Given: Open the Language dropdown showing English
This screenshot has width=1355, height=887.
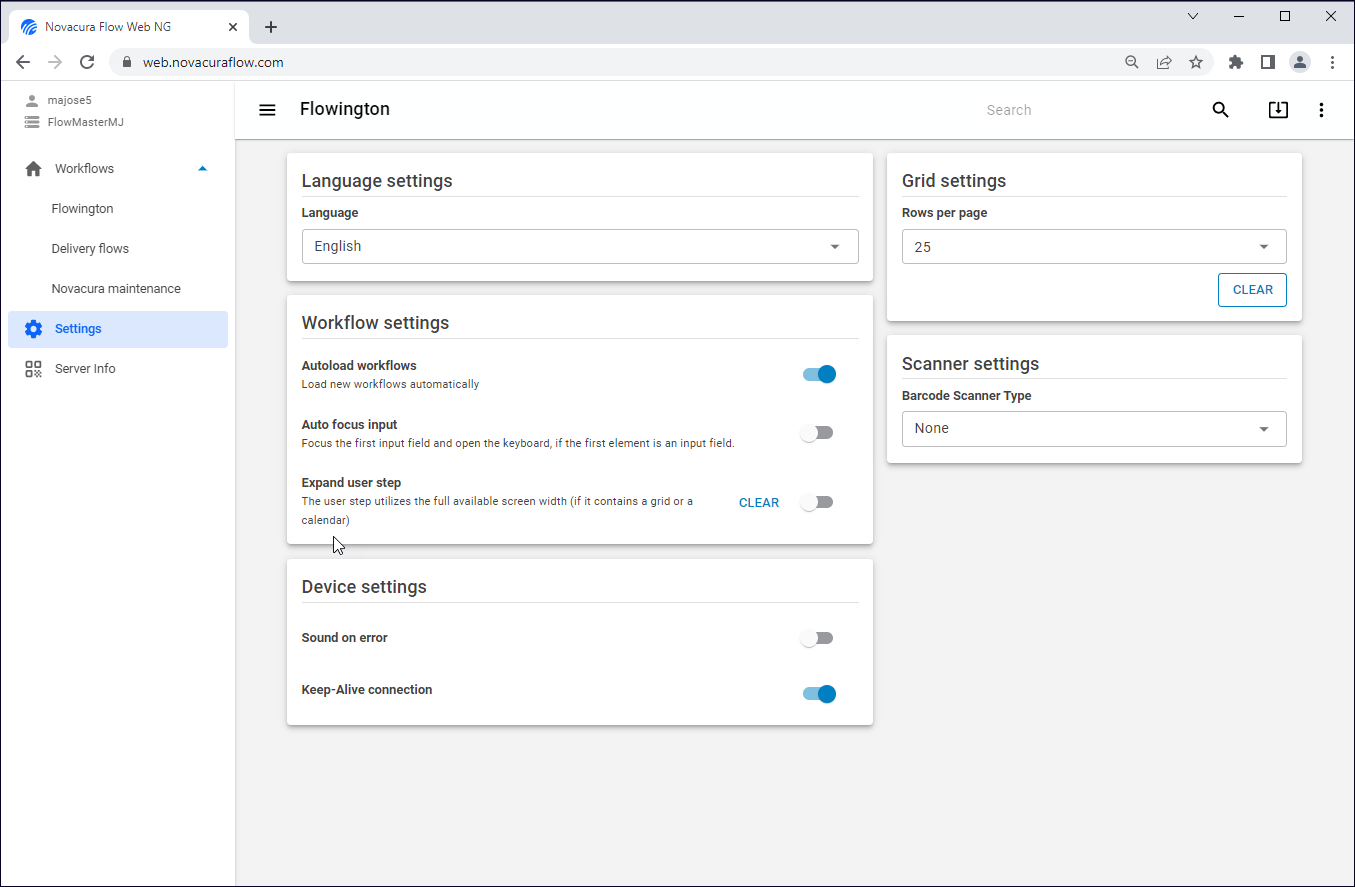Looking at the screenshot, I should [580, 247].
